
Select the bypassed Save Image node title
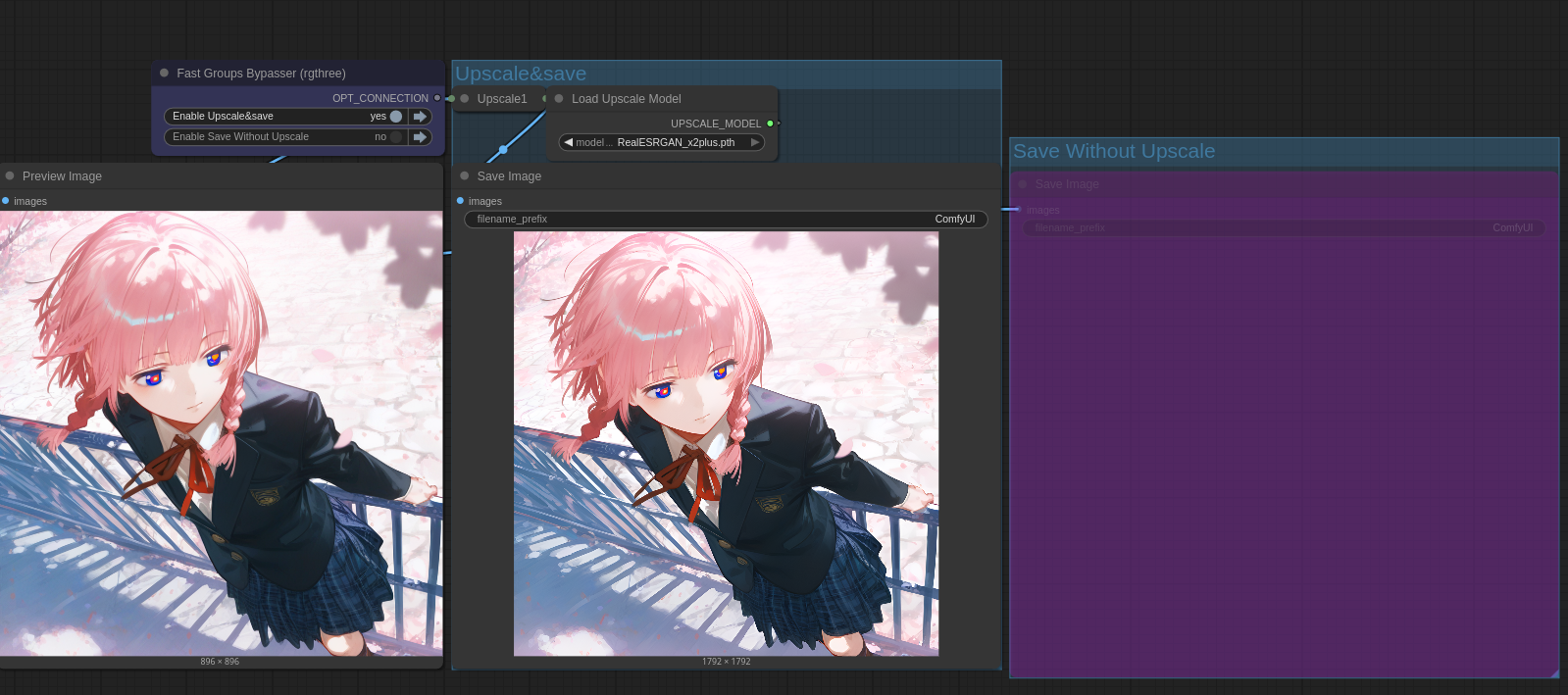pyautogui.click(x=1067, y=184)
